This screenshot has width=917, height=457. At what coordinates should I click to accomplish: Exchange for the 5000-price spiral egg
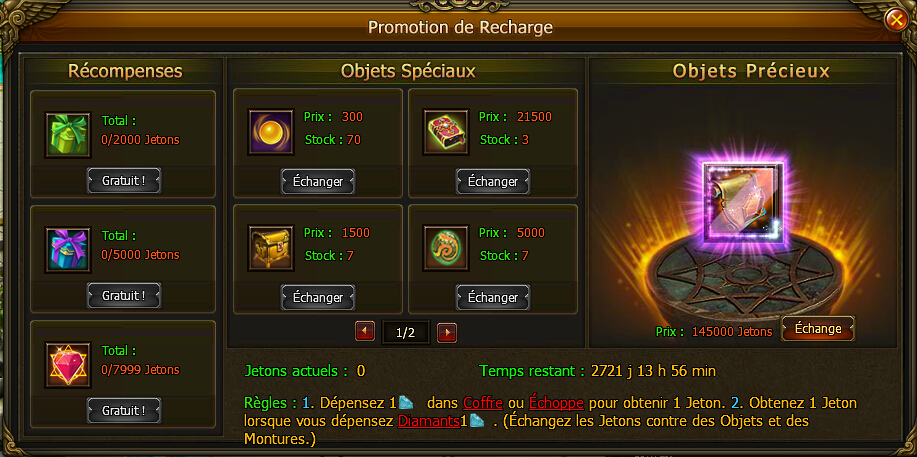(493, 297)
